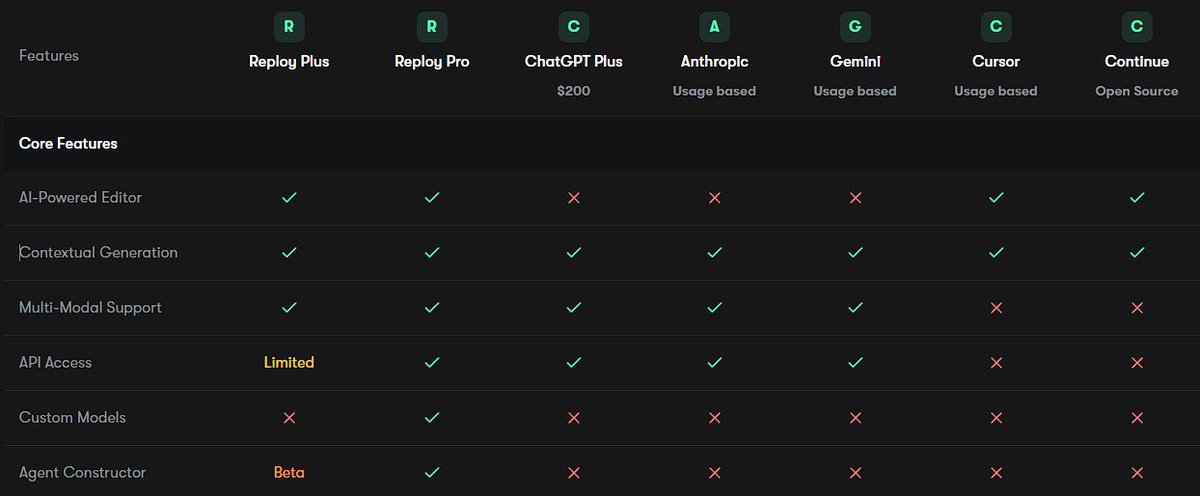Click the Reploy Pro 'R' badge icon
This screenshot has width=1200, height=496.
pyautogui.click(x=432, y=27)
